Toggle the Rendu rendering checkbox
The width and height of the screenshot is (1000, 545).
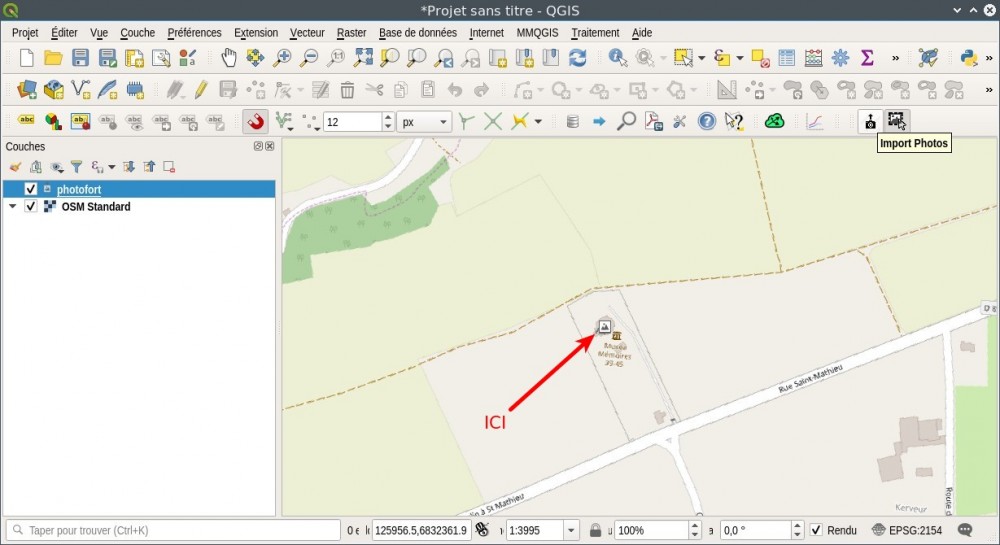(x=816, y=530)
